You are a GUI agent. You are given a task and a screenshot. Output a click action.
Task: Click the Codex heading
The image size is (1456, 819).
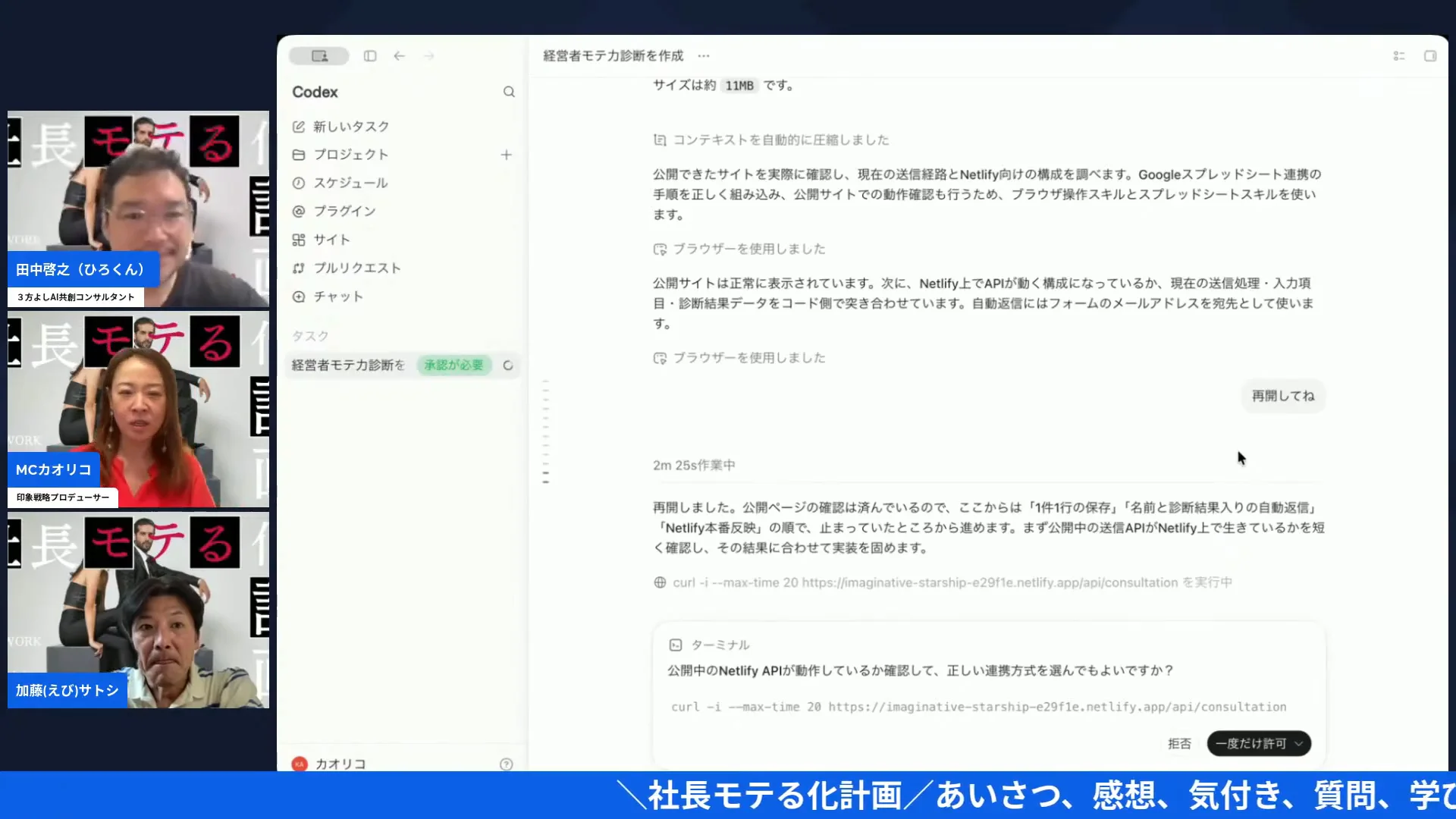click(x=315, y=92)
